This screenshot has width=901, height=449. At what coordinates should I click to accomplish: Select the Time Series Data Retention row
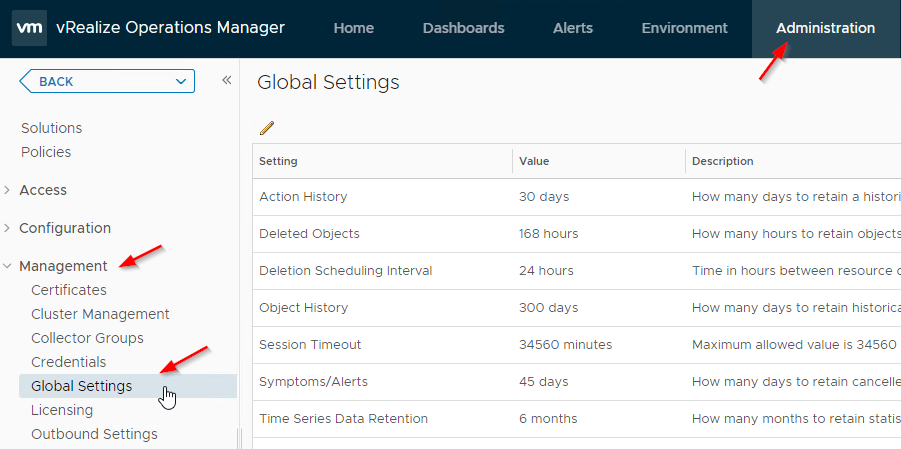coord(576,419)
